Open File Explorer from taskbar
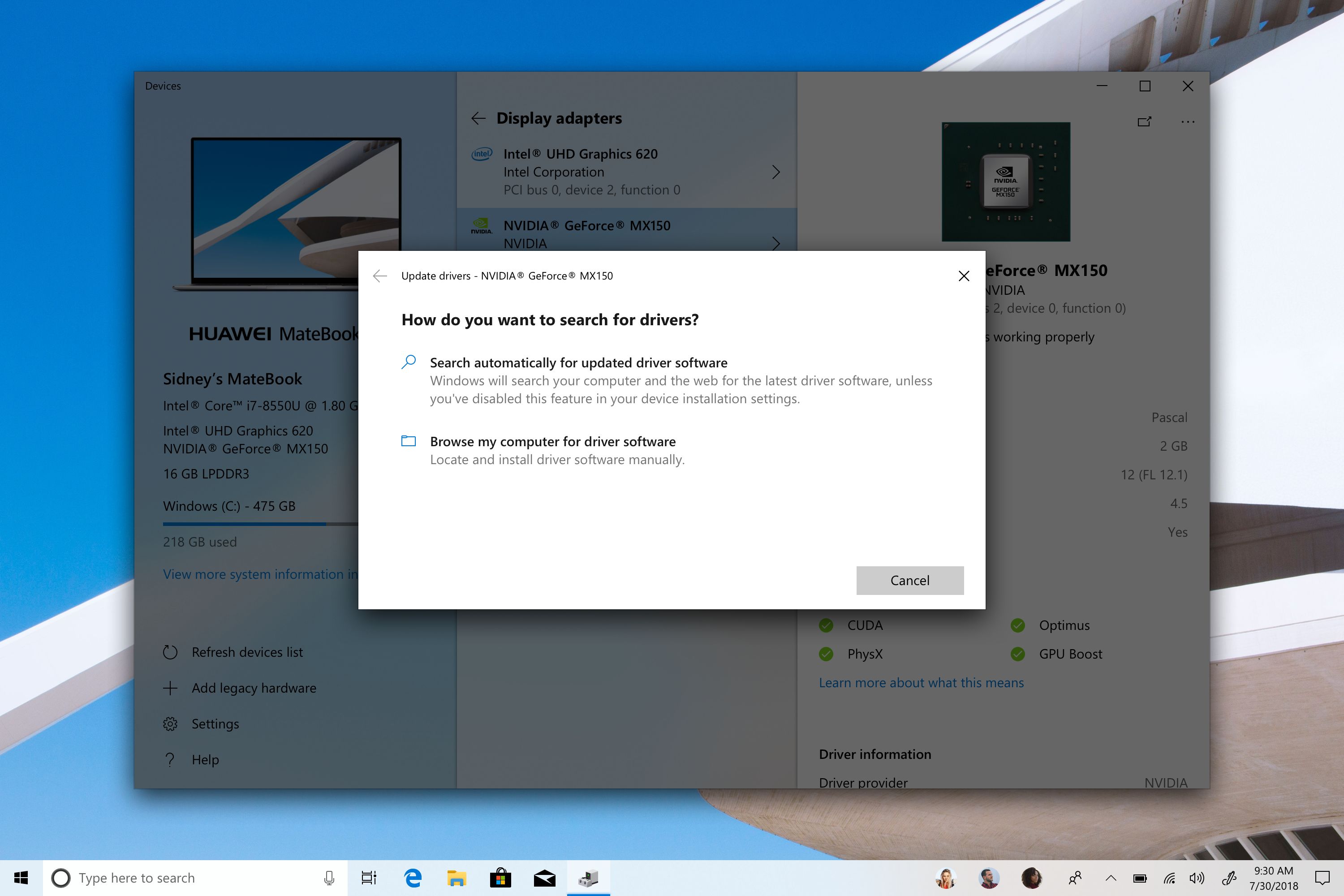Viewport: 1344px width, 896px height. (x=457, y=878)
